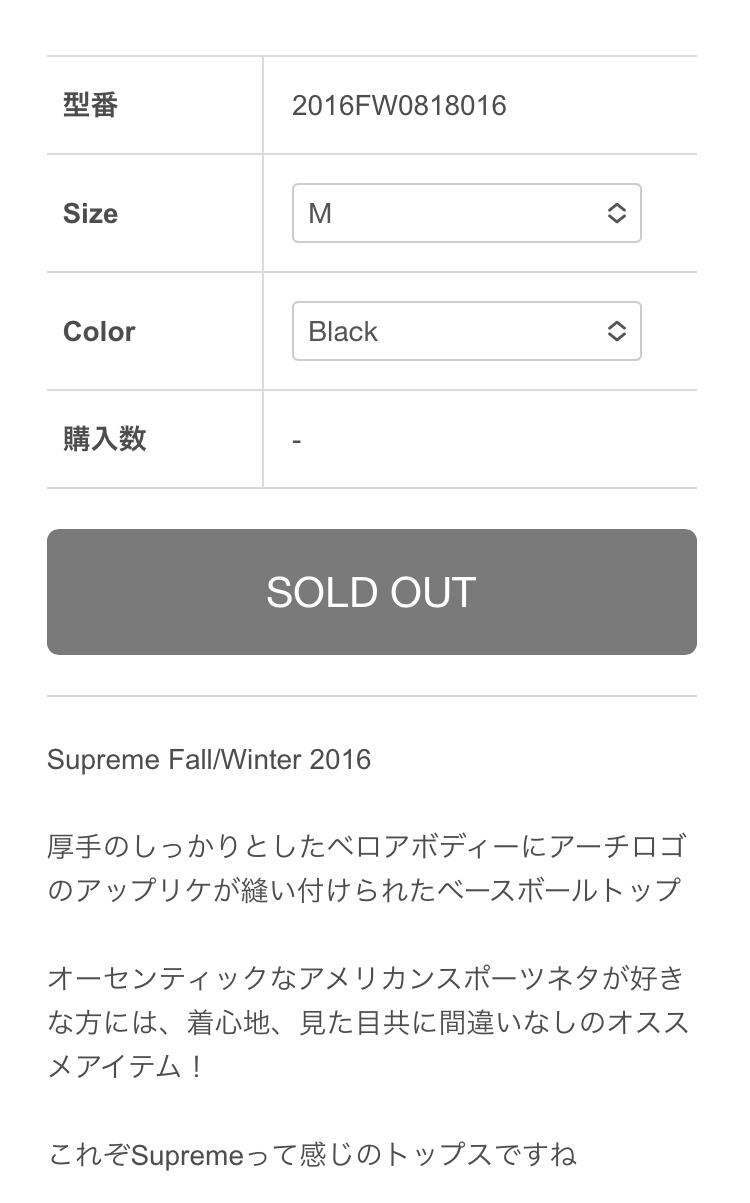The image size is (750, 1203).
Task: Open the Size dropdown showing M
Action: pos(466,213)
